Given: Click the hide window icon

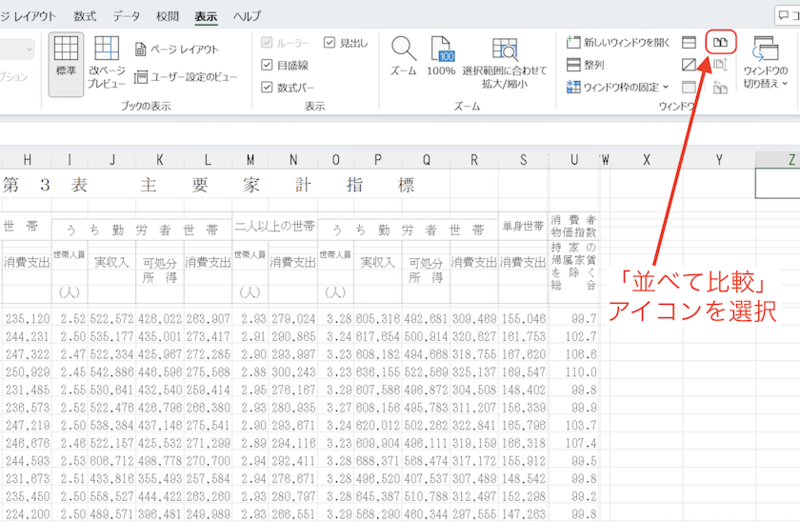Looking at the screenshot, I should (689, 65).
